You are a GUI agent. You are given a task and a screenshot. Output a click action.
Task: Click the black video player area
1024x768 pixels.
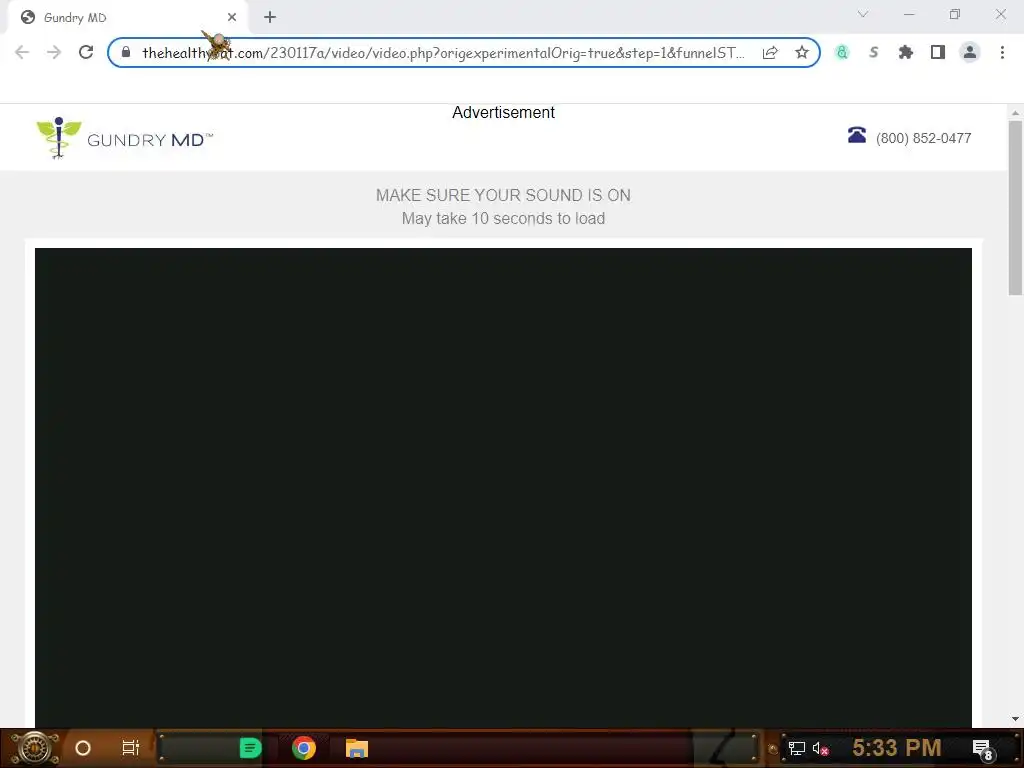503,487
